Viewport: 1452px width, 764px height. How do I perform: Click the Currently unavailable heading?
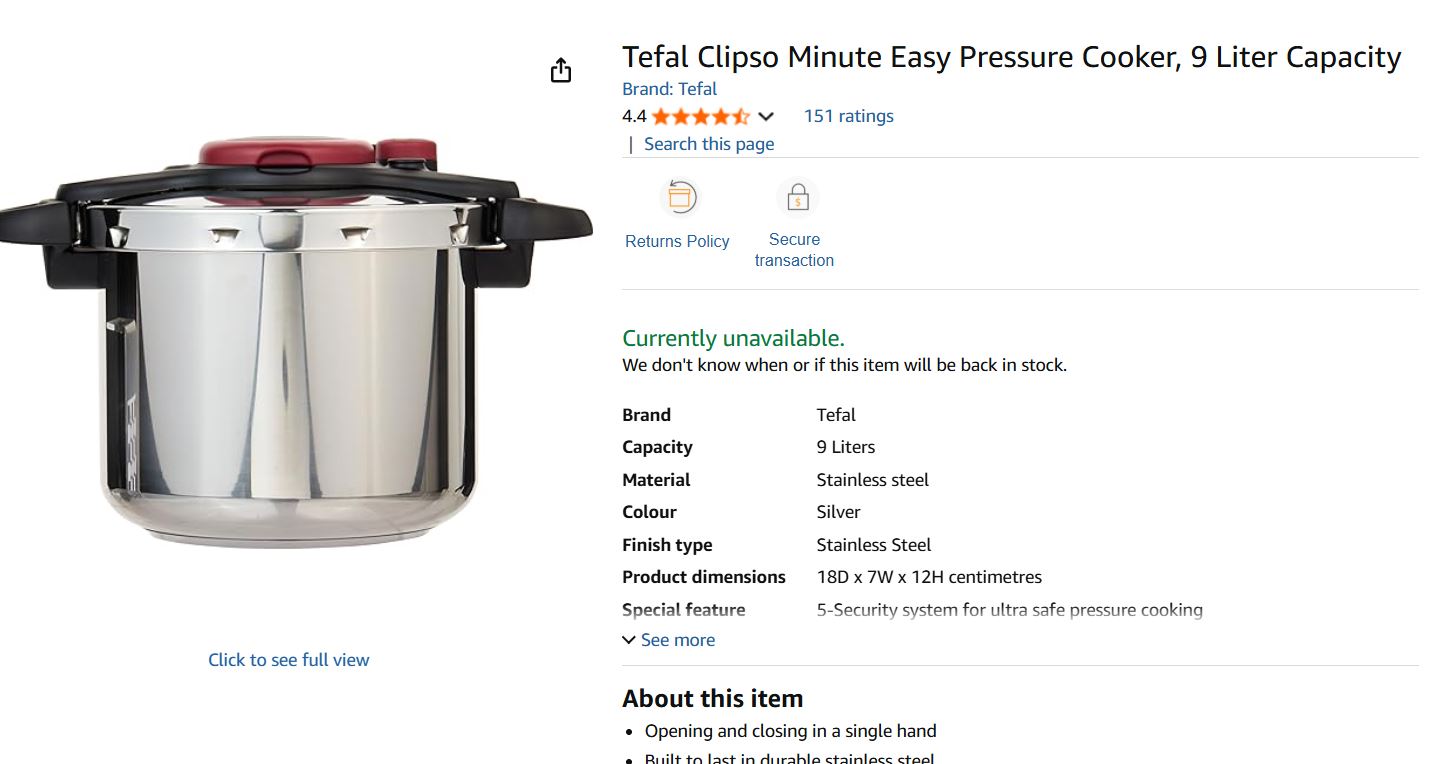[x=733, y=338]
